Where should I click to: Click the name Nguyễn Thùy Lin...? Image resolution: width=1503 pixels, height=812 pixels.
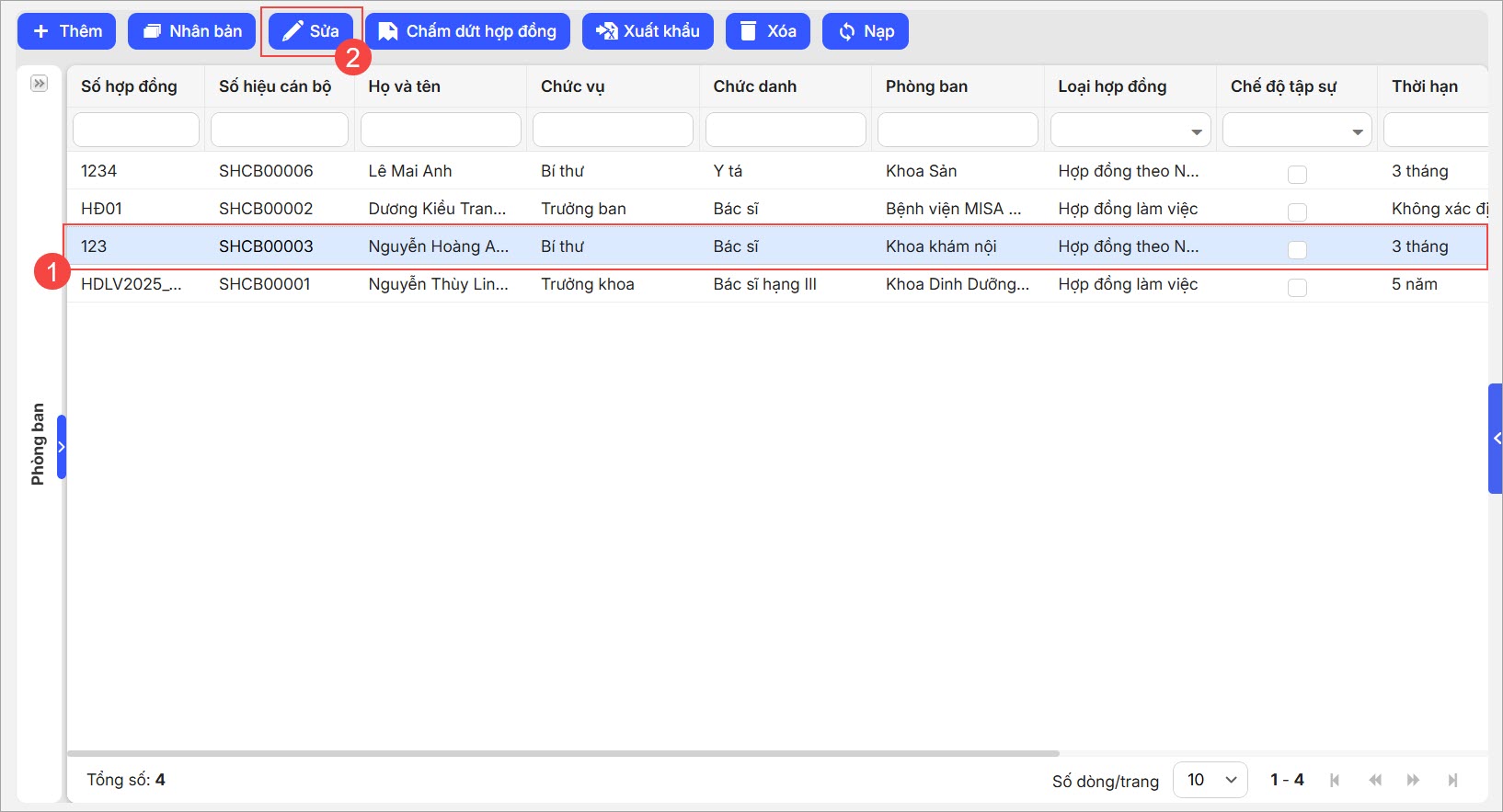point(439,284)
